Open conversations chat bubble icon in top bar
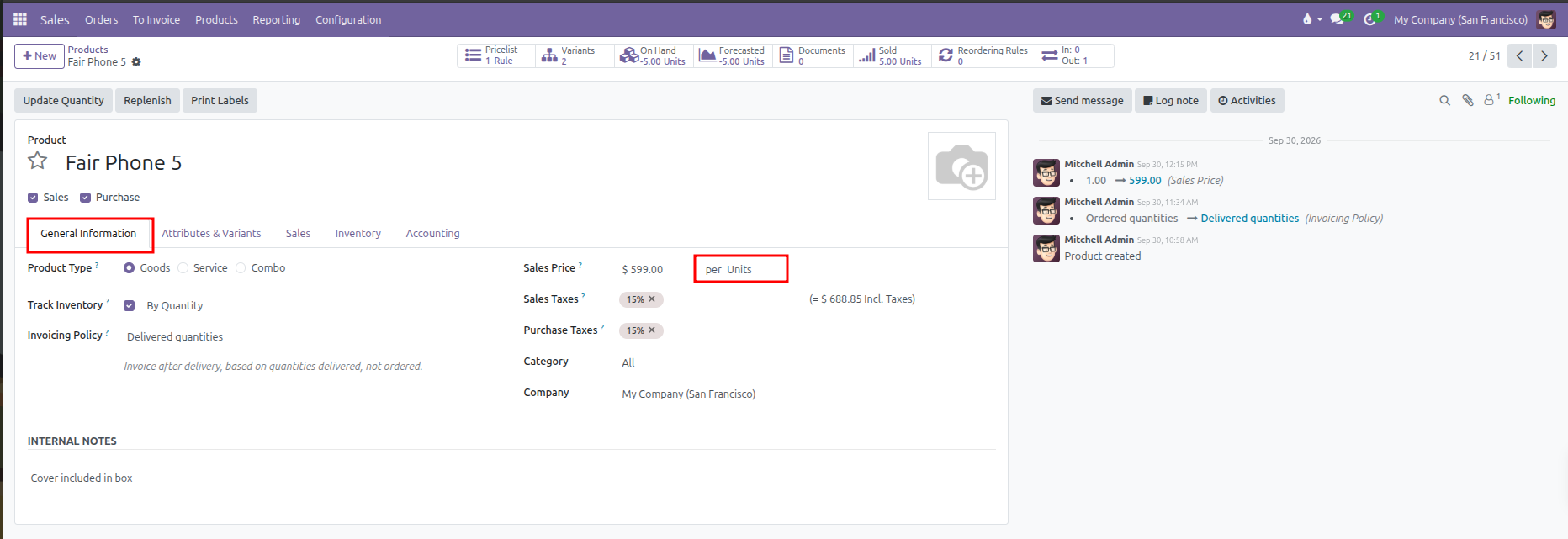This screenshot has width=1568, height=539. click(x=1339, y=18)
